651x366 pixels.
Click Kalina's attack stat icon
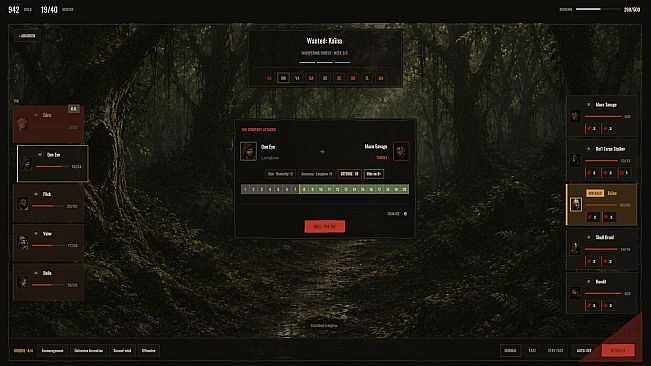click(x=590, y=217)
